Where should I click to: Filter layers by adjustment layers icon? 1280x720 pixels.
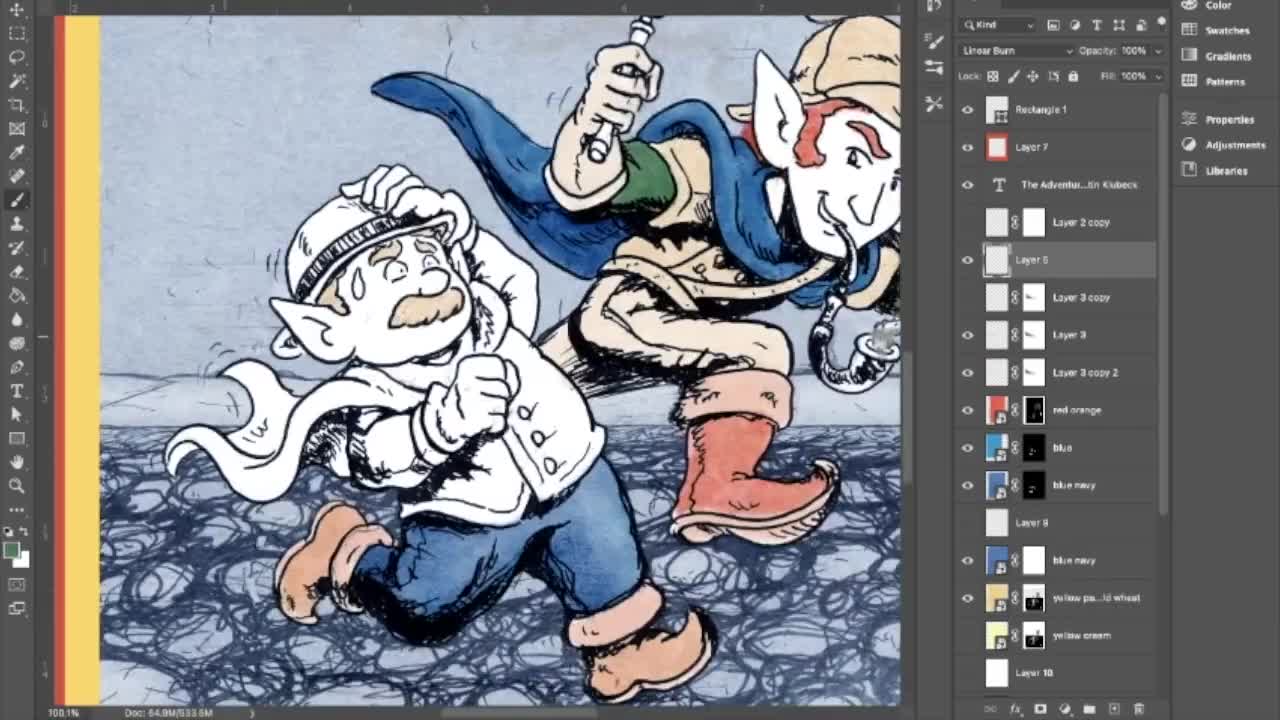(1075, 25)
